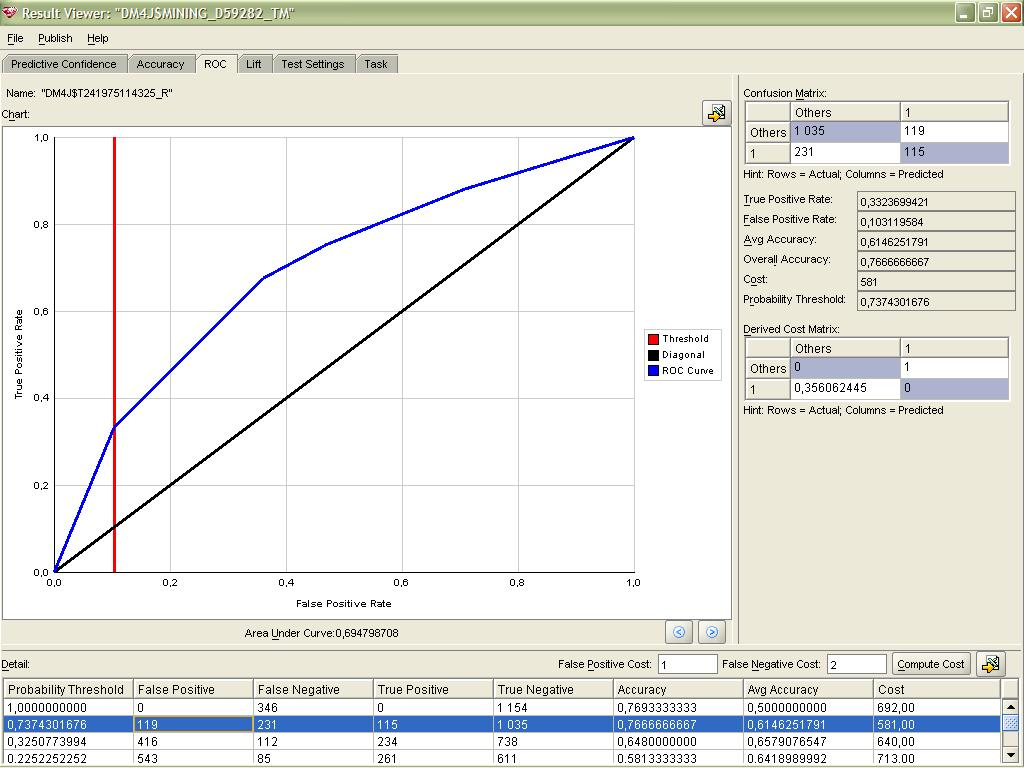
Task: Click the chart export icon above the ROC chart
Action: point(716,113)
